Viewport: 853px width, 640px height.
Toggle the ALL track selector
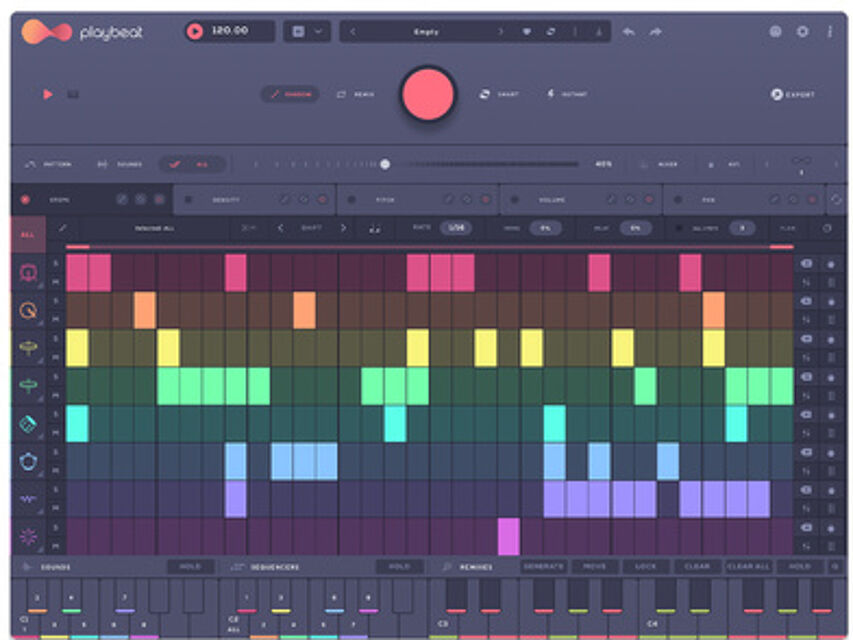tap(27, 233)
